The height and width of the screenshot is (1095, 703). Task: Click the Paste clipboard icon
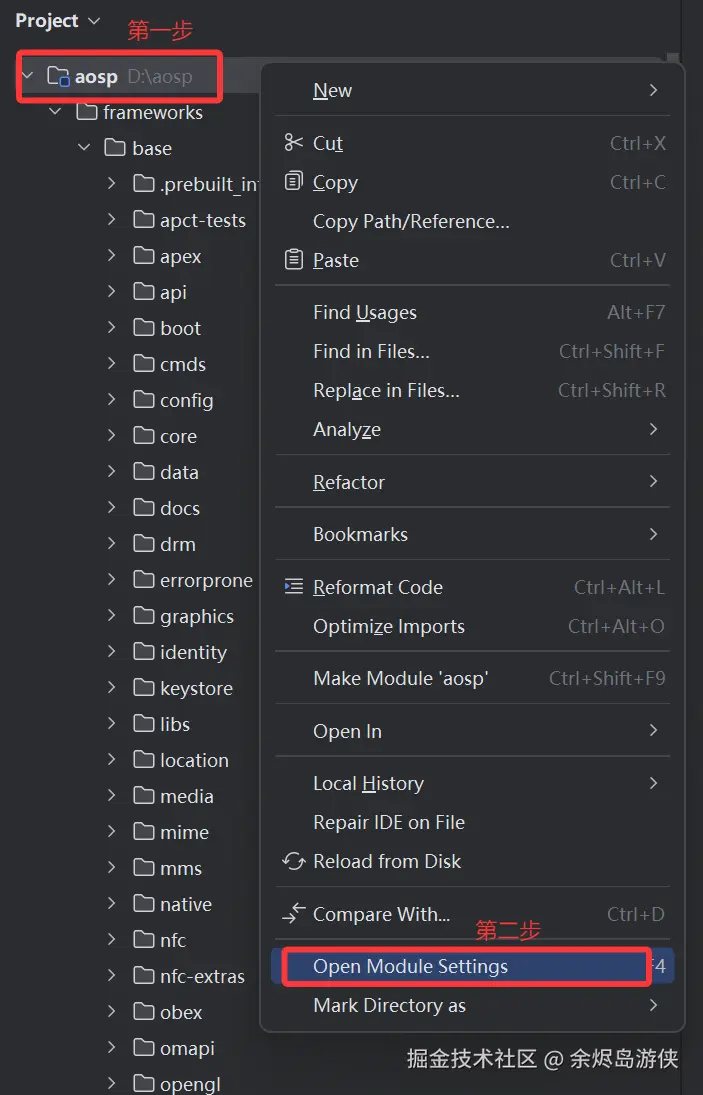click(x=293, y=260)
